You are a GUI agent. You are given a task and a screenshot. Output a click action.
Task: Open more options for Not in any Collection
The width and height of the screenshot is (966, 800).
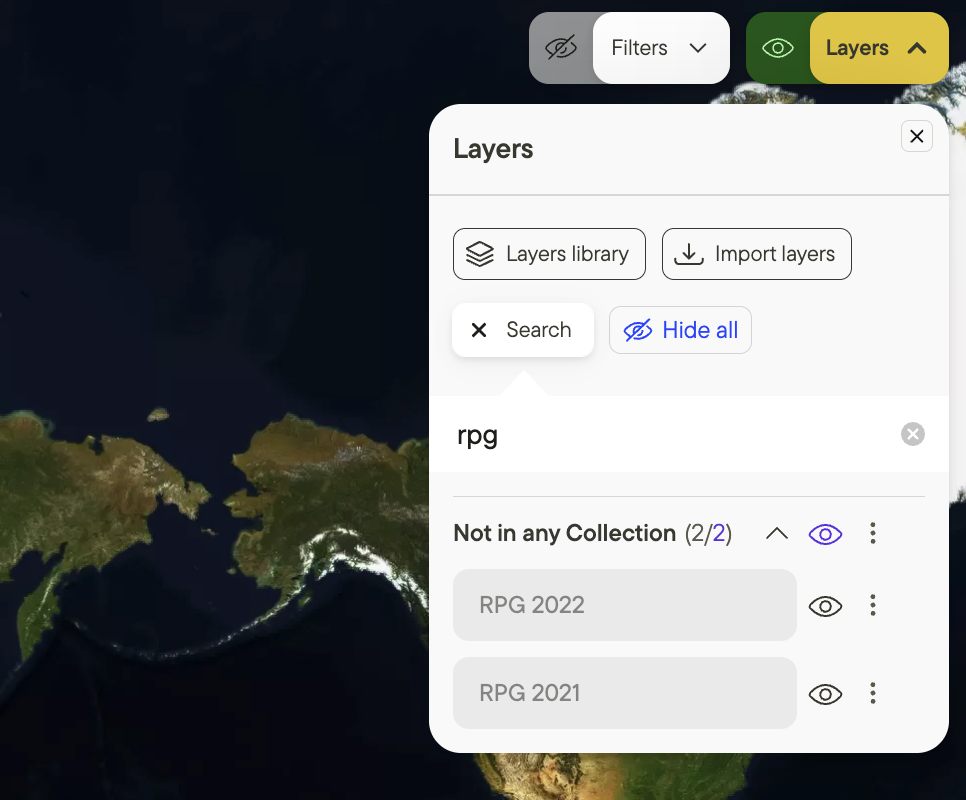(873, 533)
